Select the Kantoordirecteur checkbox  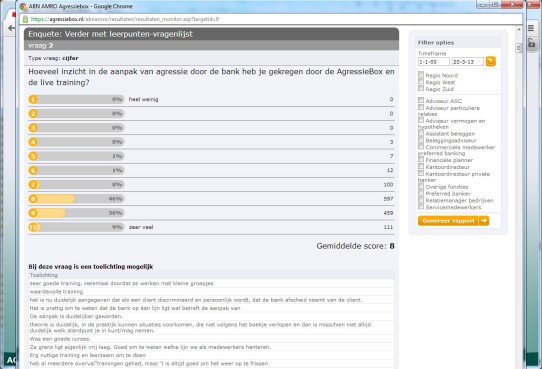[421, 167]
